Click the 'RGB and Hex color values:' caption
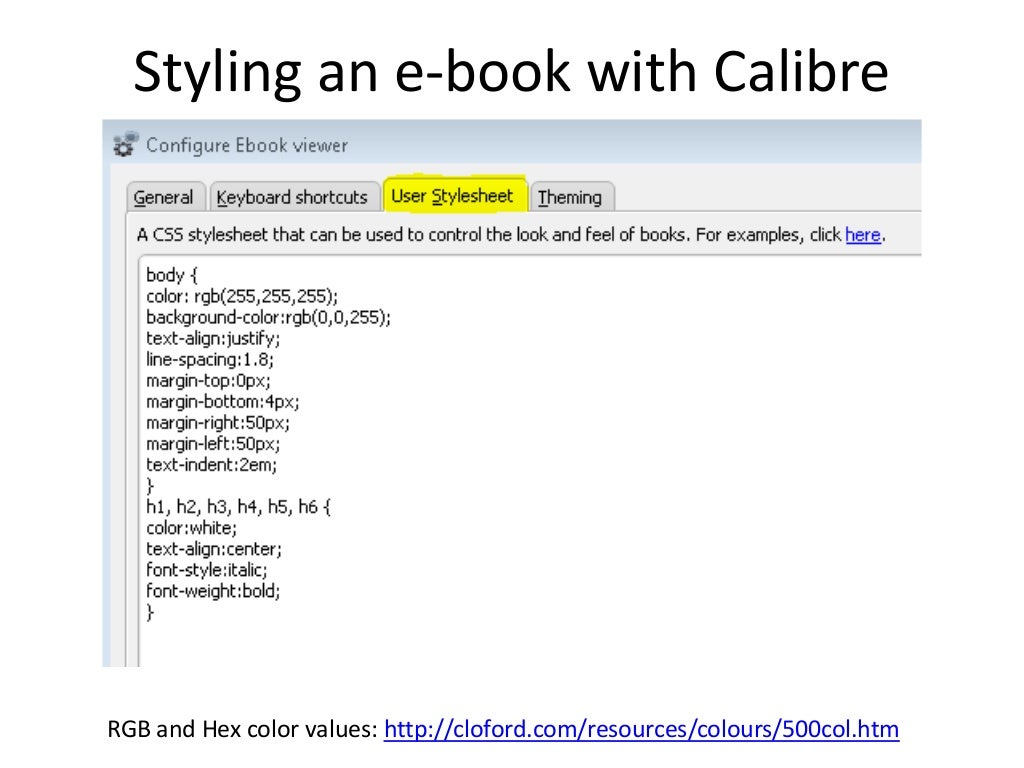Image resolution: width=1024 pixels, height=768 pixels. 242,729
